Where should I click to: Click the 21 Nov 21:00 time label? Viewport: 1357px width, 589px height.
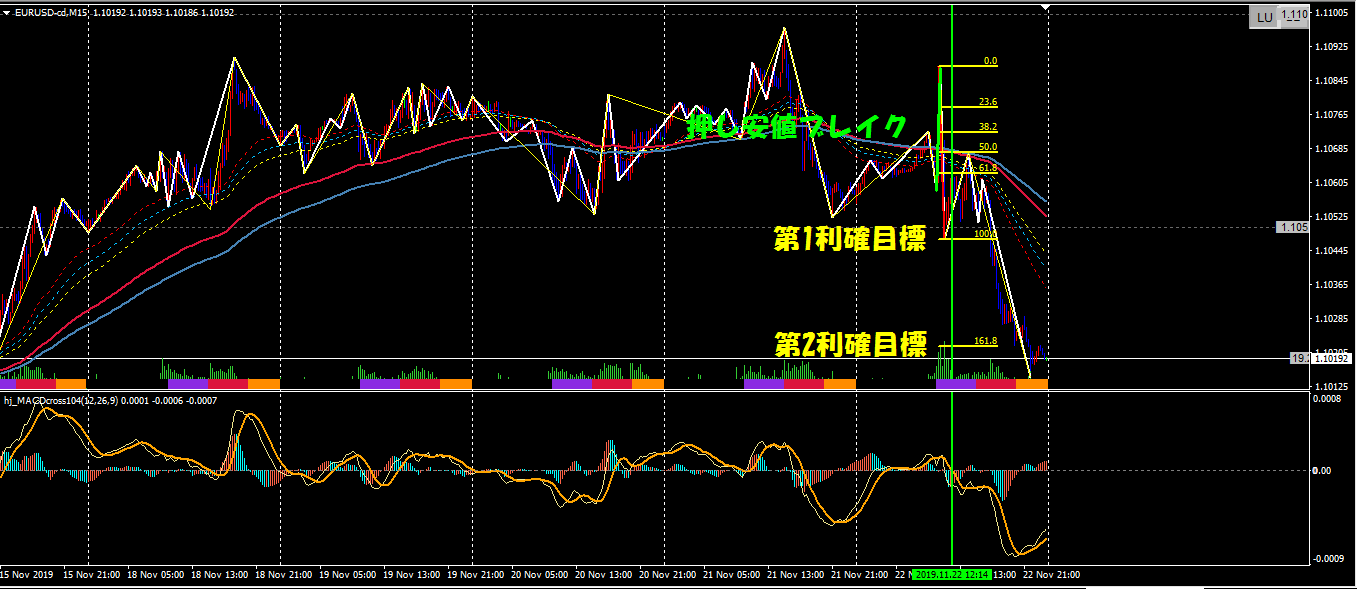pyautogui.click(x=860, y=575)
